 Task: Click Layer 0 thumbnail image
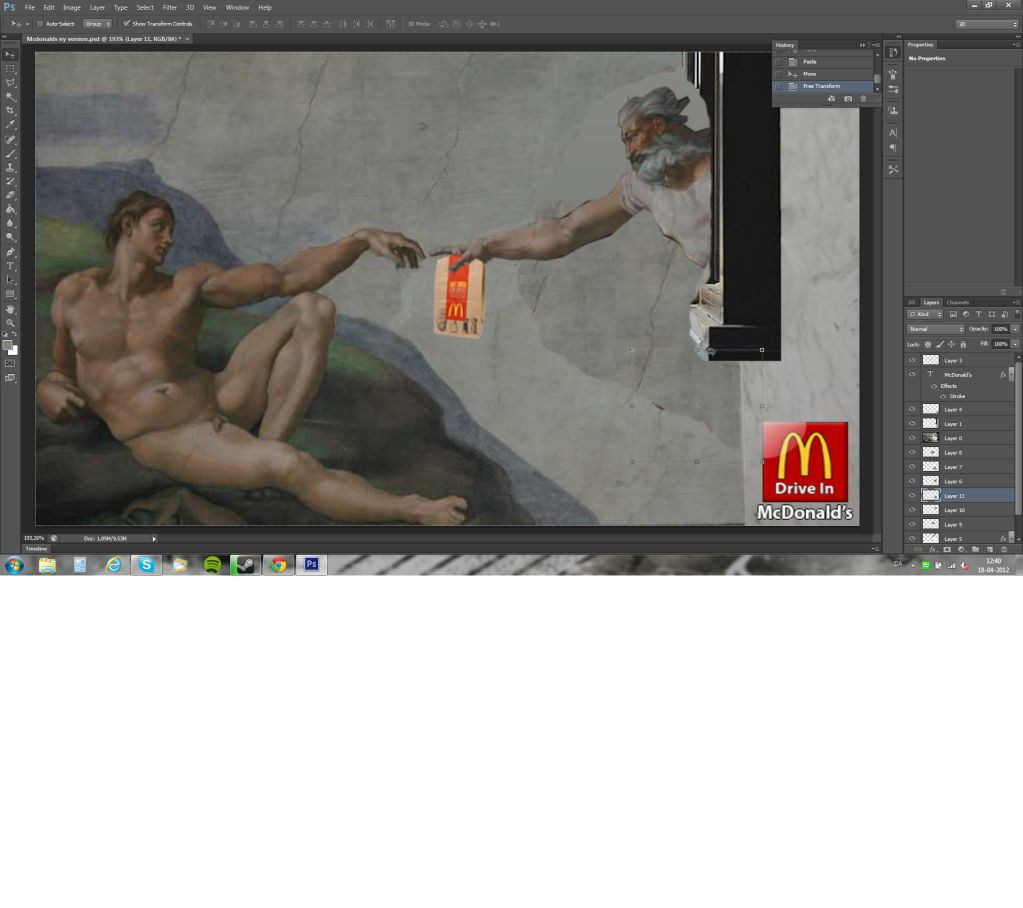pyautogui.click(x=931, y=438)
